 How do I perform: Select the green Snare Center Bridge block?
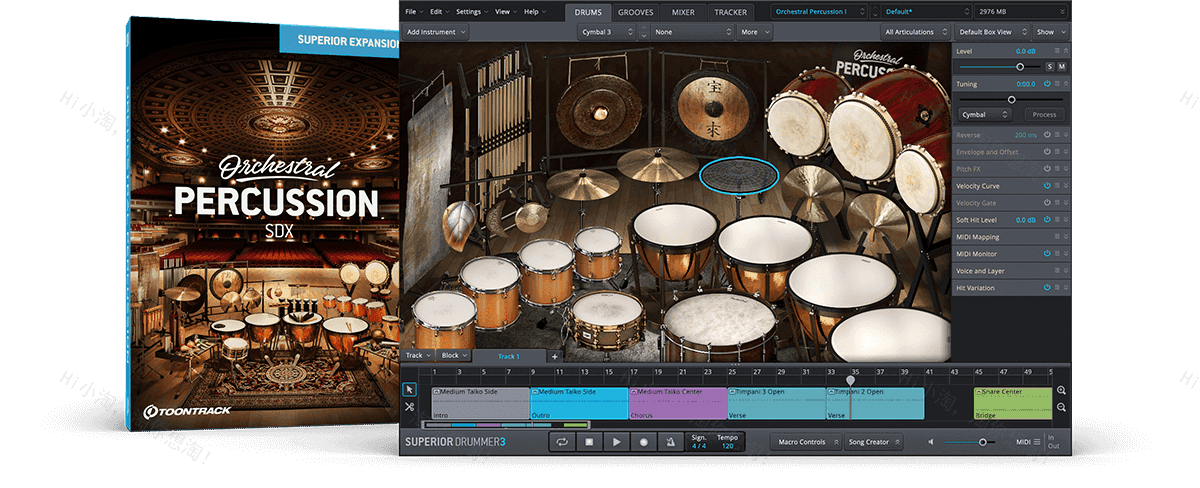point(1013,403)
